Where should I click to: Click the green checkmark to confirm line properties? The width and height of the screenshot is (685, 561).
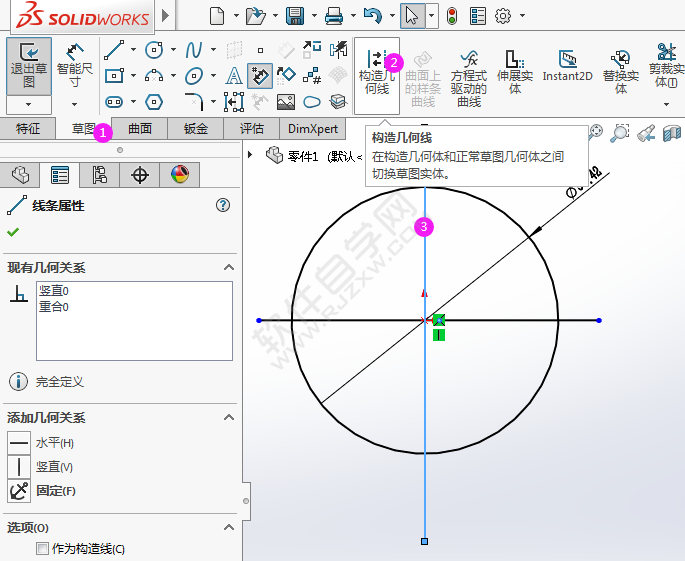point(13,232)
